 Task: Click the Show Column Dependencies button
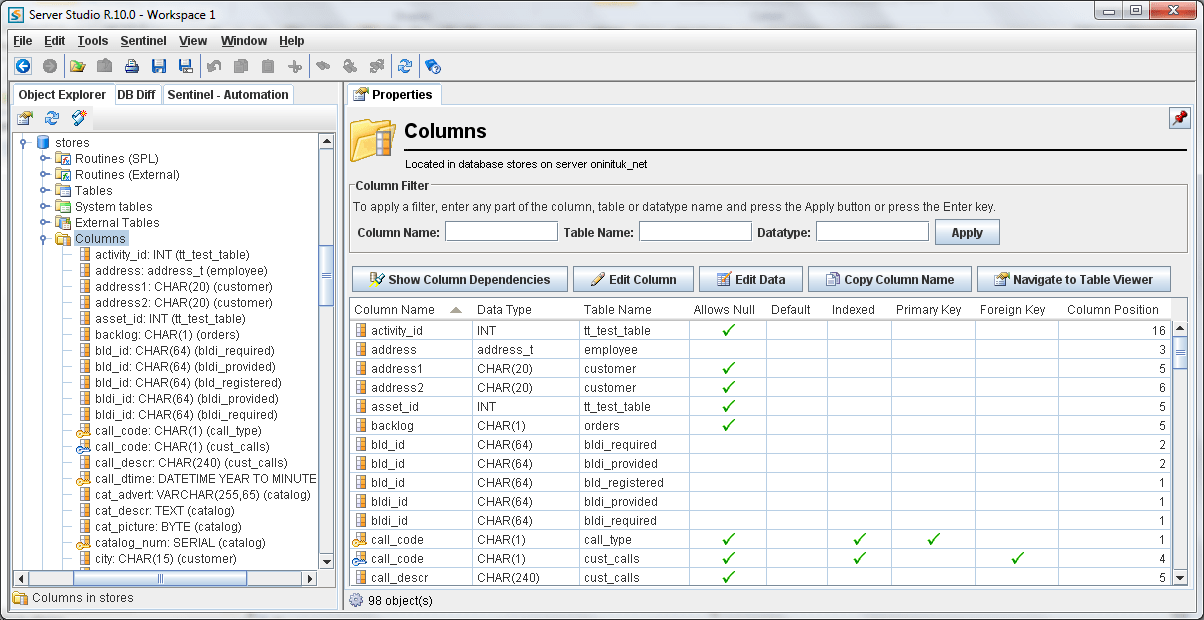(459, 280)
